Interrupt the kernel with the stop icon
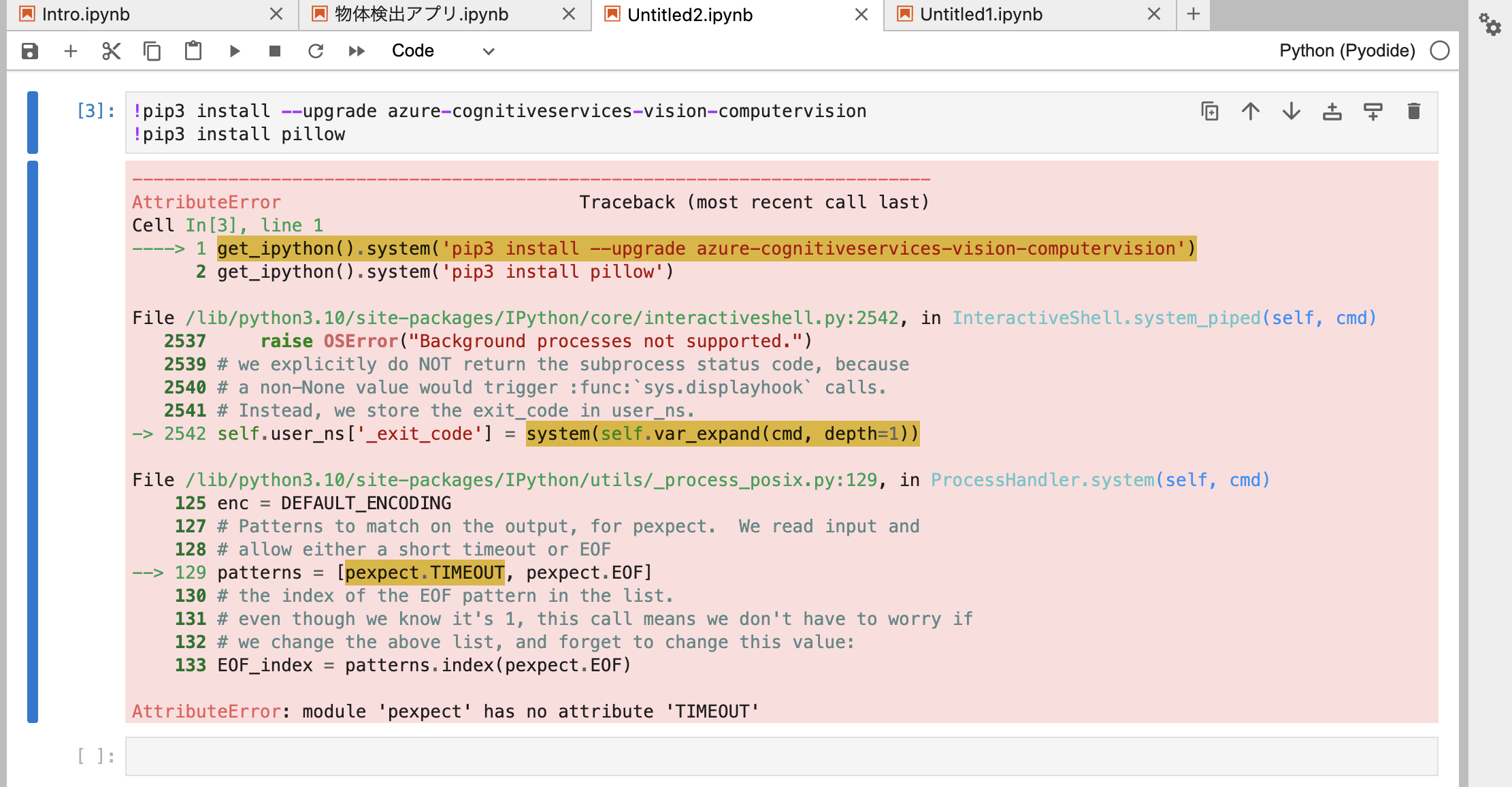Viewport: 1512px width, 787px height. (x=275, y=50)
